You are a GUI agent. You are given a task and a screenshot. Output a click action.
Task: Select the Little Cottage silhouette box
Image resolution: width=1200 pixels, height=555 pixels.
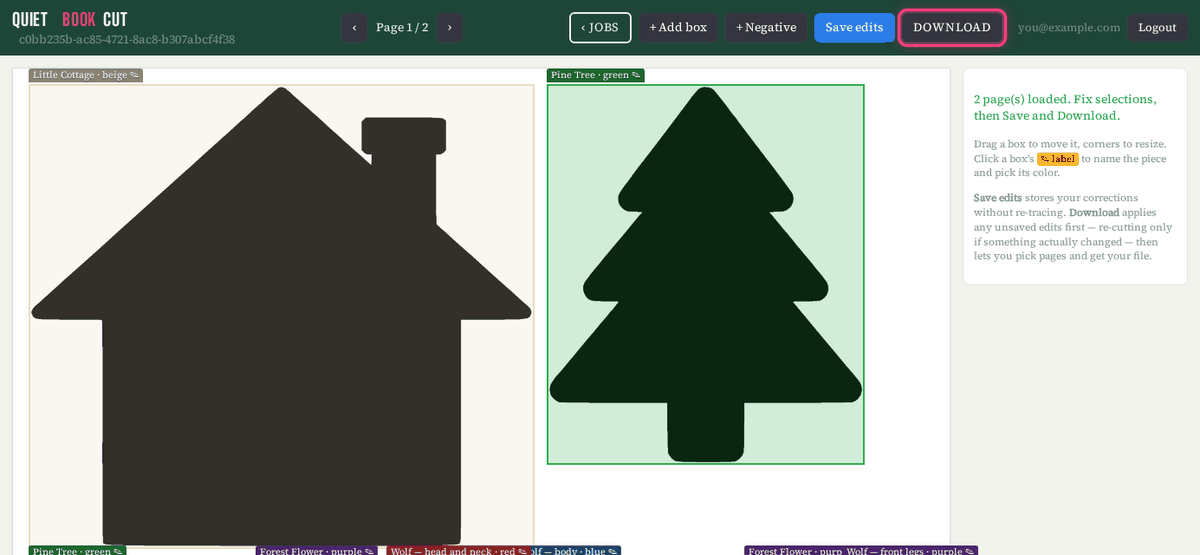281,315
